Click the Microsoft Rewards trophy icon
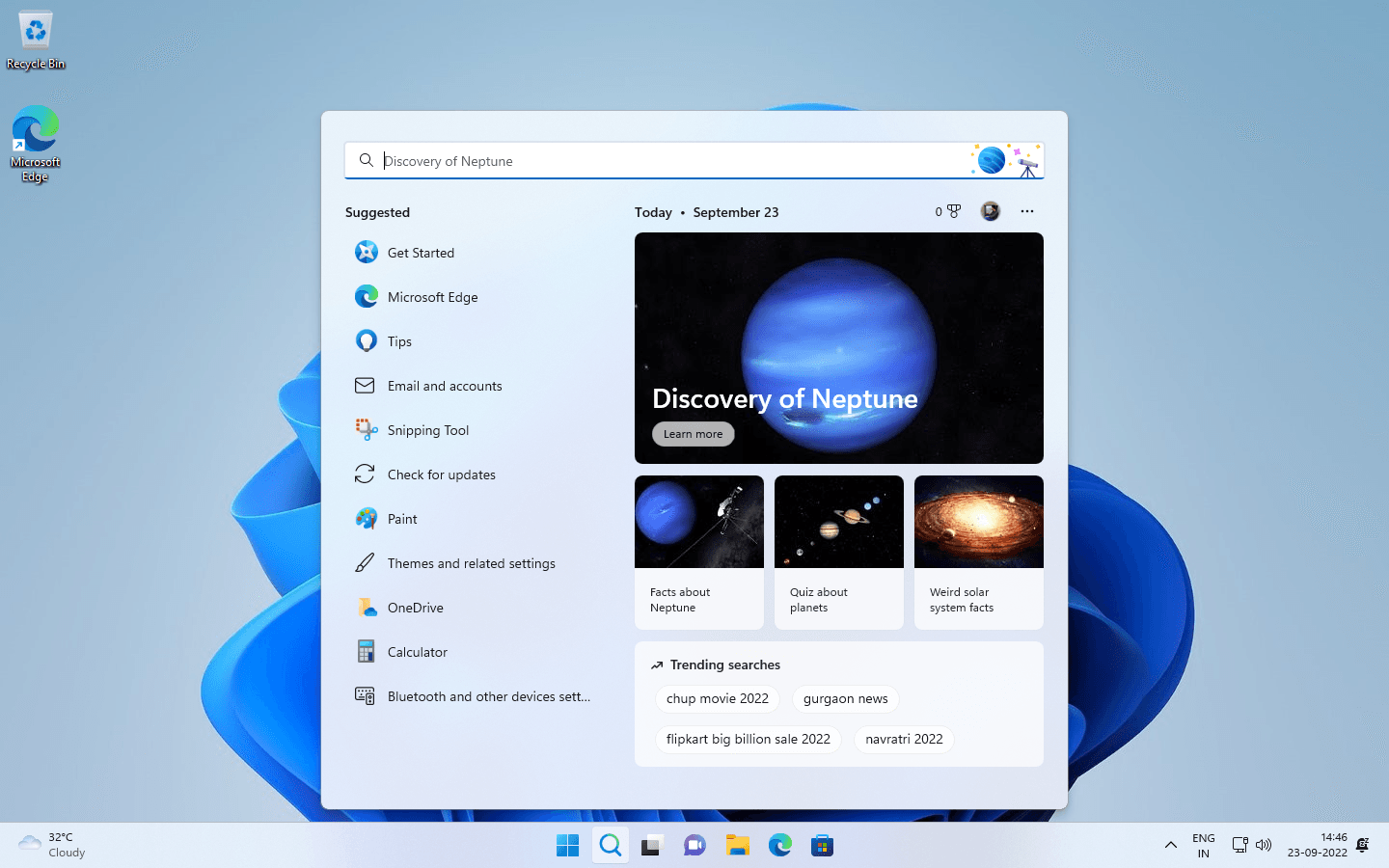This screenshot has height=868, width=1389. click(x=954, y=211)
